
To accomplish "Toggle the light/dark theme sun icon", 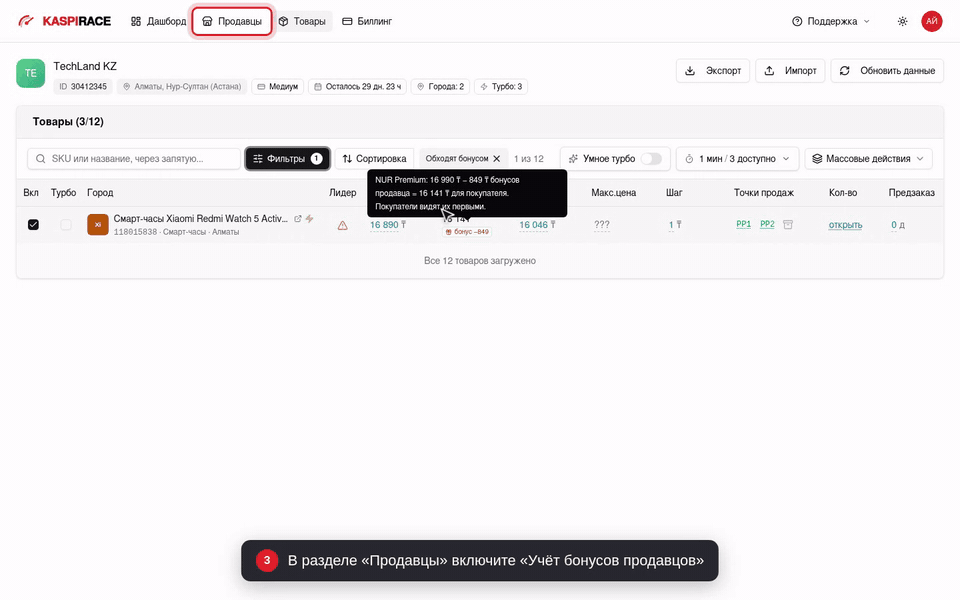I will 902,21.
